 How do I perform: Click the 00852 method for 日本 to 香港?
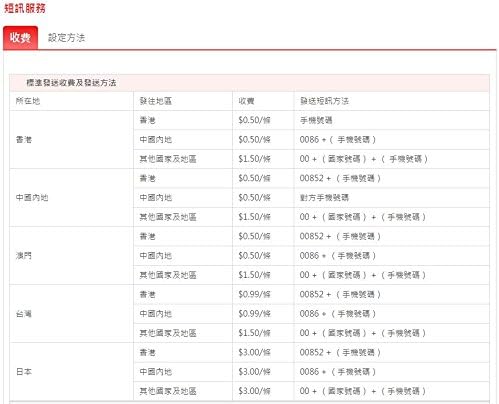pyautogui.click(x=340, y=352)
